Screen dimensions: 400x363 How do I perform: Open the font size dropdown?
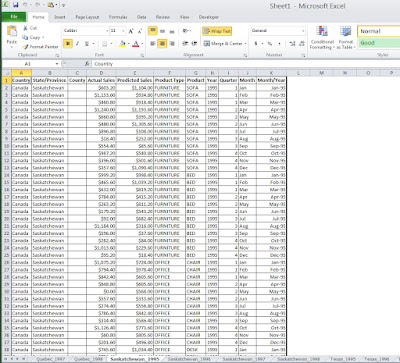tap(123, 31)
